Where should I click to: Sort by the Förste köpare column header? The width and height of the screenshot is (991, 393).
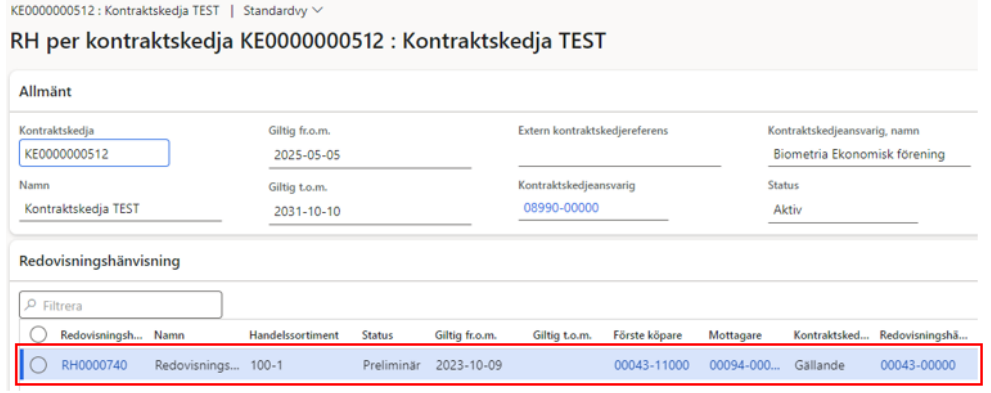tap(647, 335)
